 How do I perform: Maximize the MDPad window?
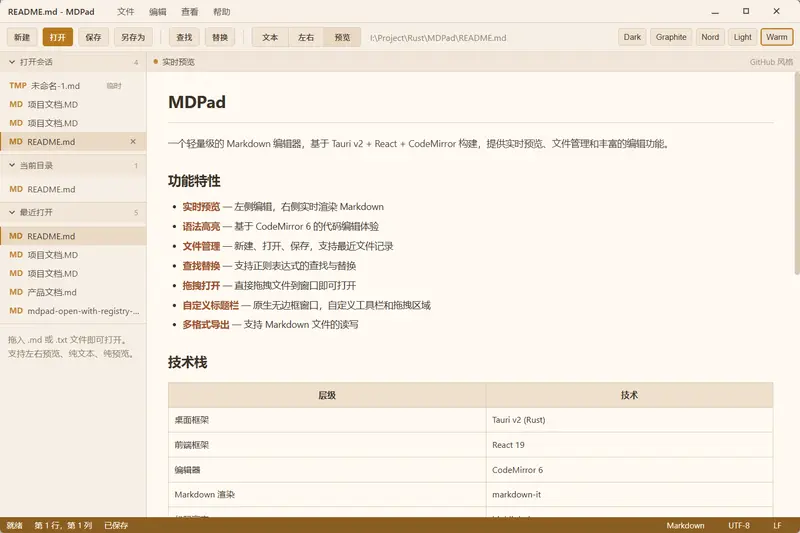[746, 11]
